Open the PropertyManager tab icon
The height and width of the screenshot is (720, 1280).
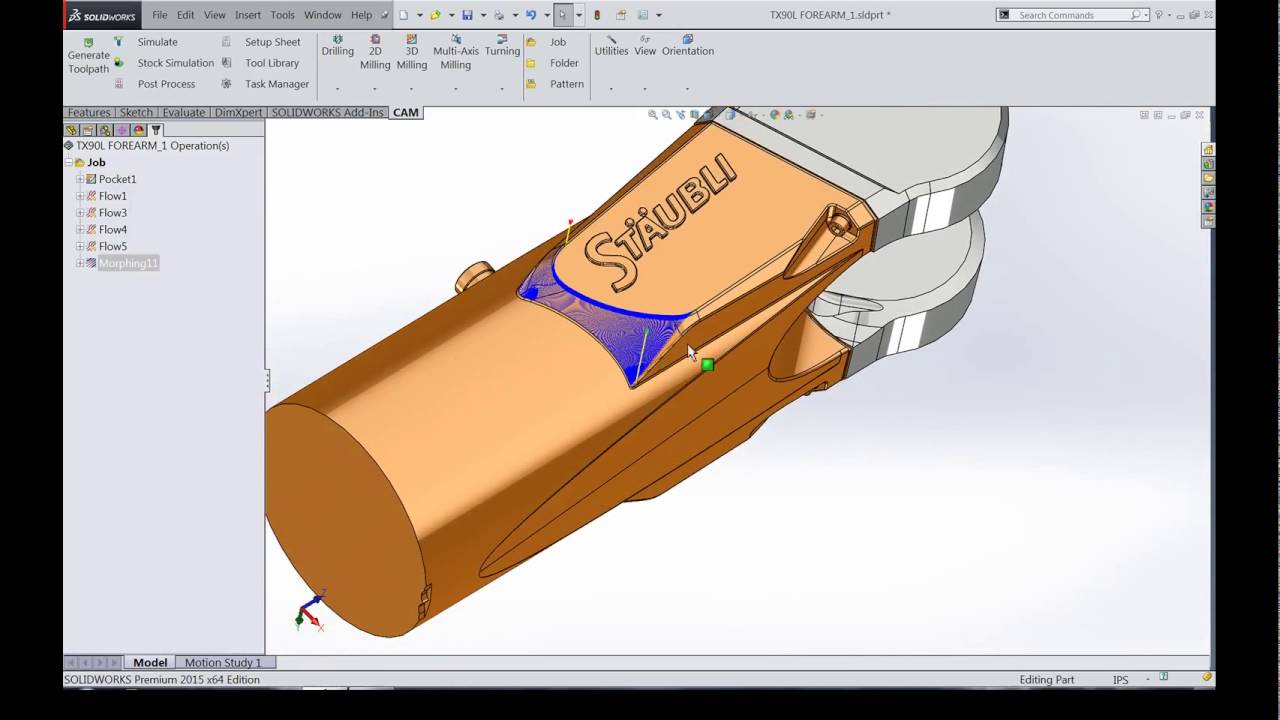pos(88,130)
